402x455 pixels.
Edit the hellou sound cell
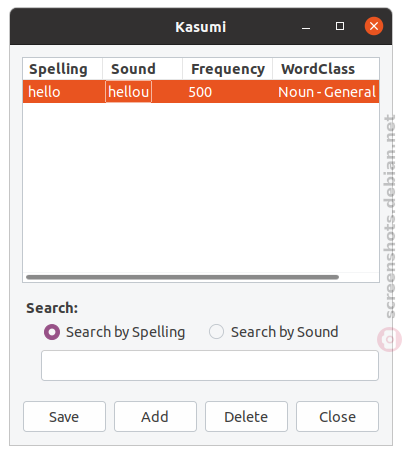click(129, 92)
